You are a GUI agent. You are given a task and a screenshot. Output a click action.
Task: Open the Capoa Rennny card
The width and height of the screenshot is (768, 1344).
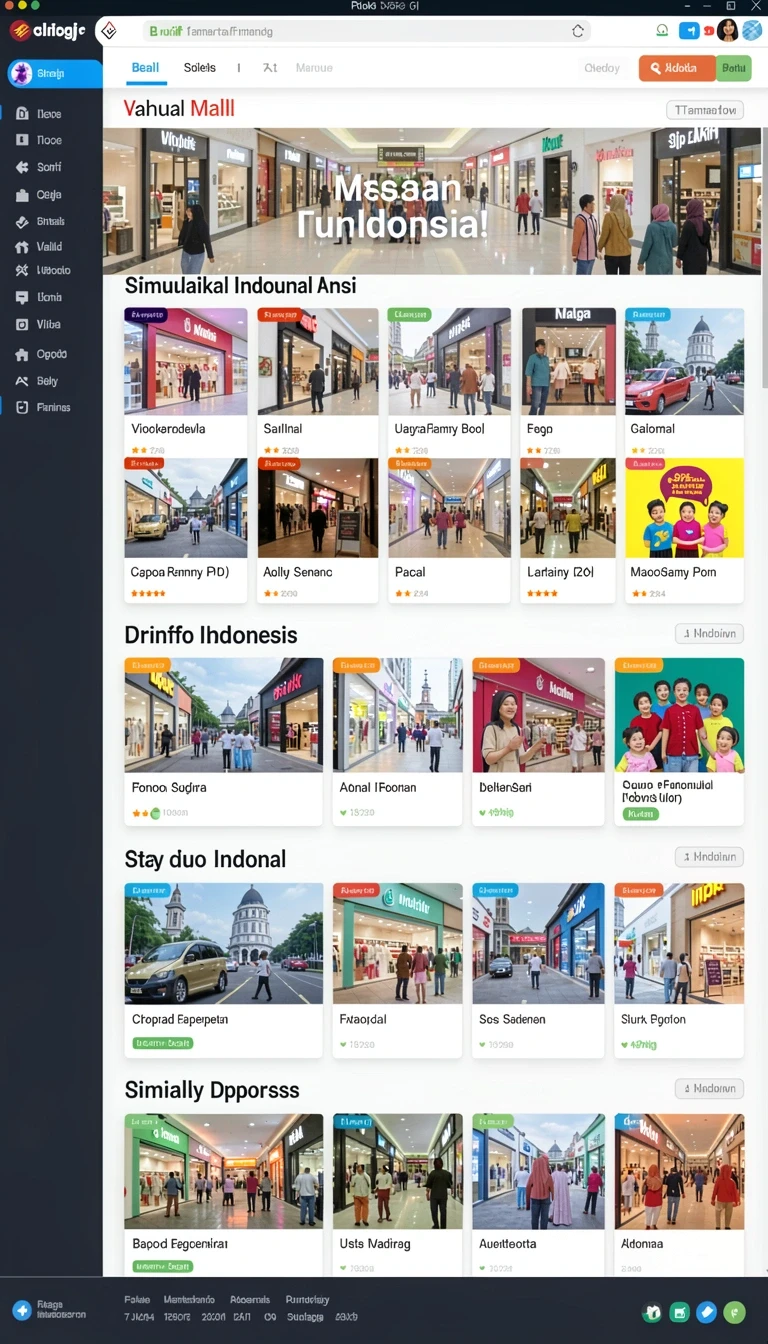pos(185,530)
